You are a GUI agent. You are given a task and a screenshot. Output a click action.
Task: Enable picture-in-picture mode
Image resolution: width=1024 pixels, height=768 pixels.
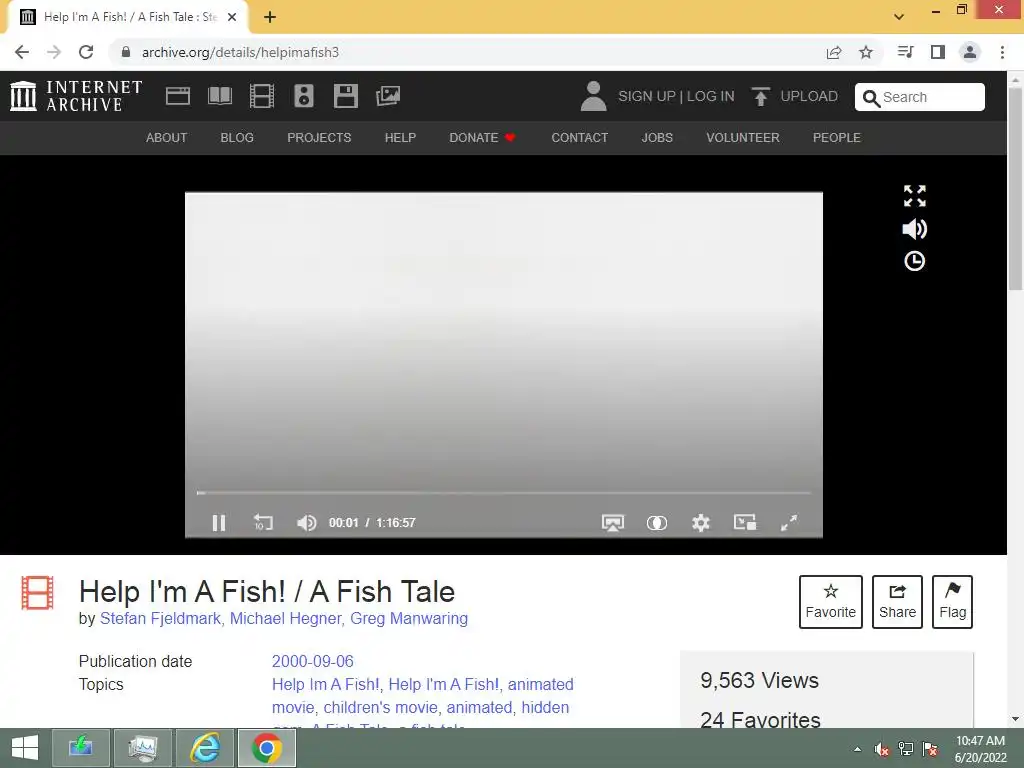click(744, 522)
